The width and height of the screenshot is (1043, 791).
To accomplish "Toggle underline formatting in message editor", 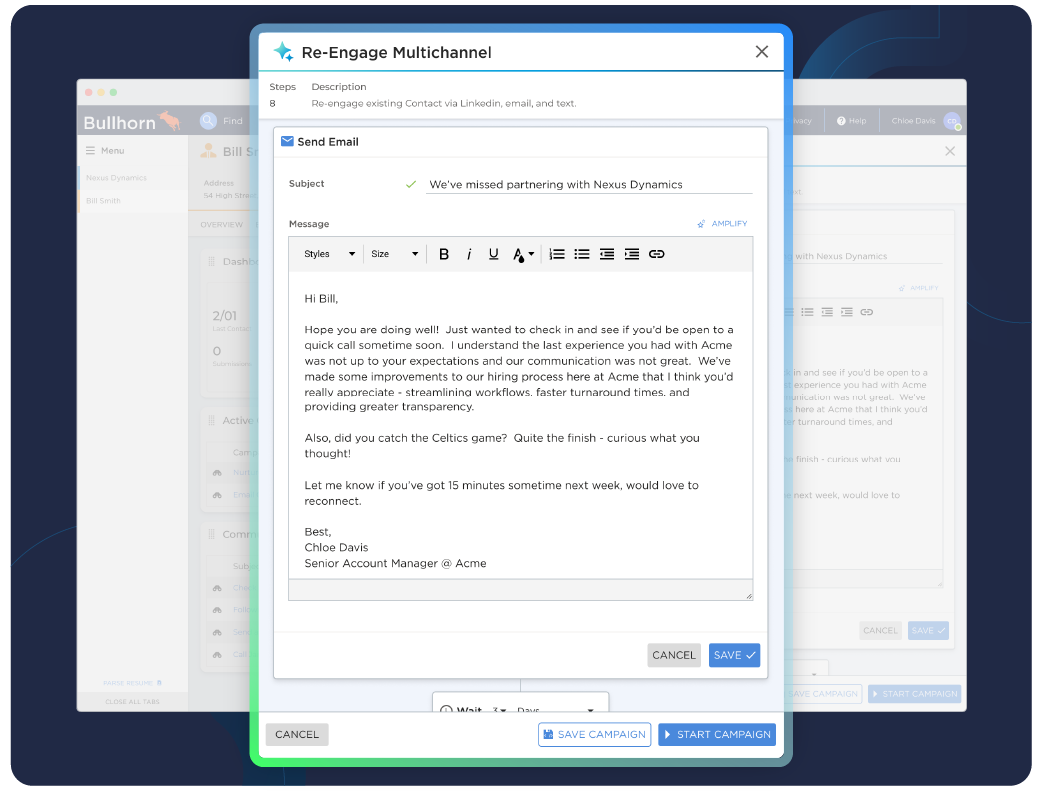I will [494, 254].
